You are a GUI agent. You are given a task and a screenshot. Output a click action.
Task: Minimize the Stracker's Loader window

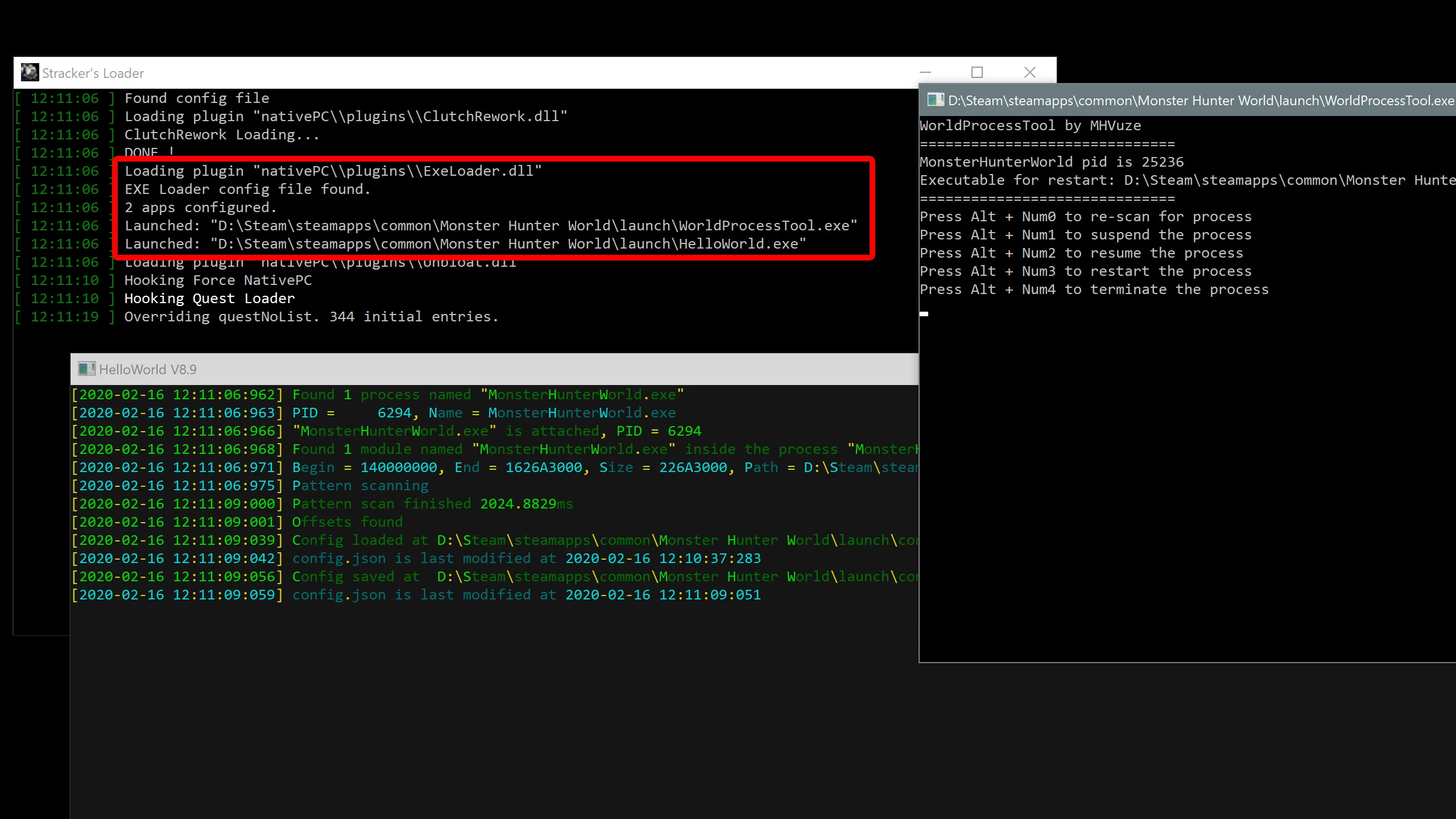coord(925,72)
